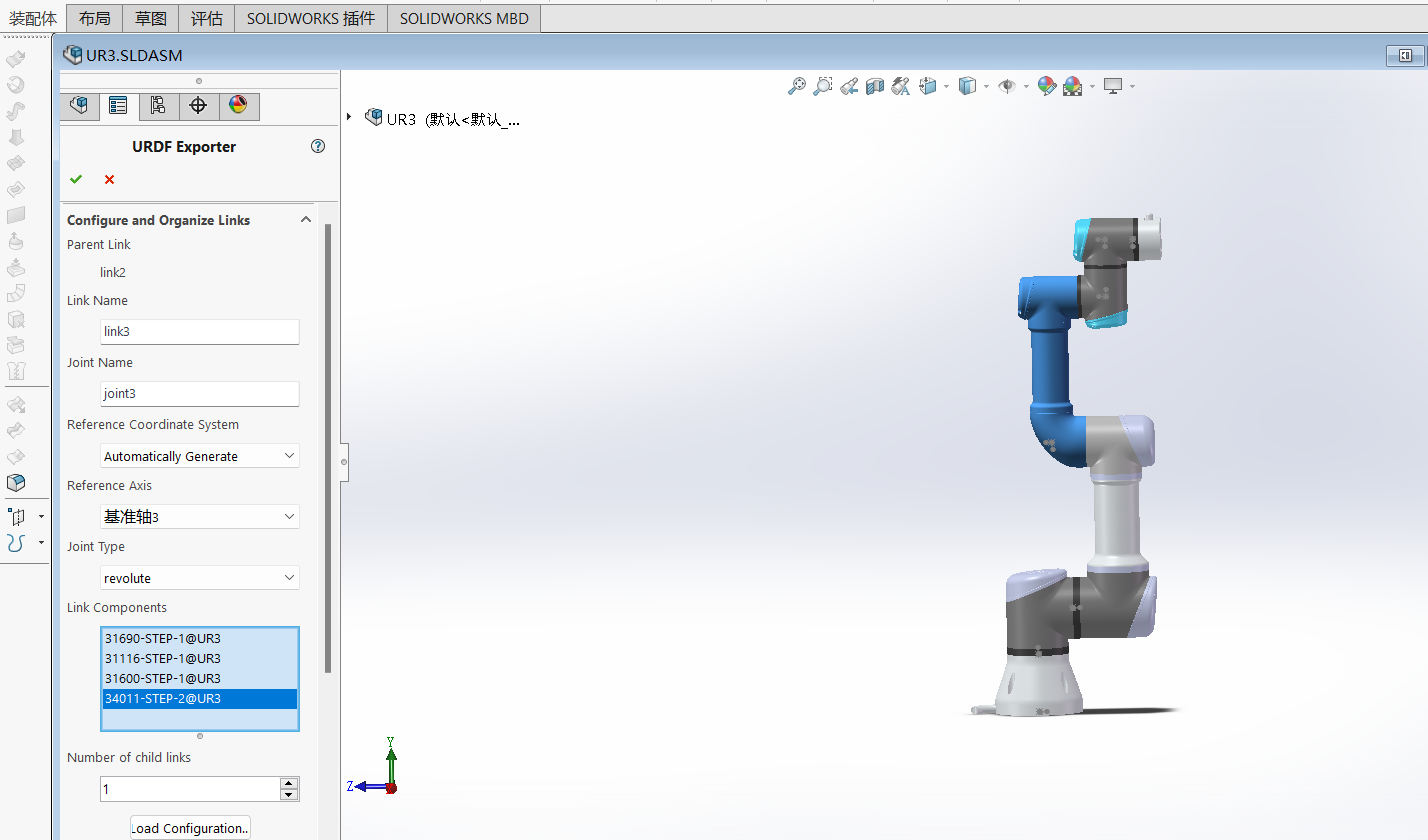Open the Zoom to Area tool
Image resolution: width=1428 pixels, height=840 pixels.
pos(822,86)
